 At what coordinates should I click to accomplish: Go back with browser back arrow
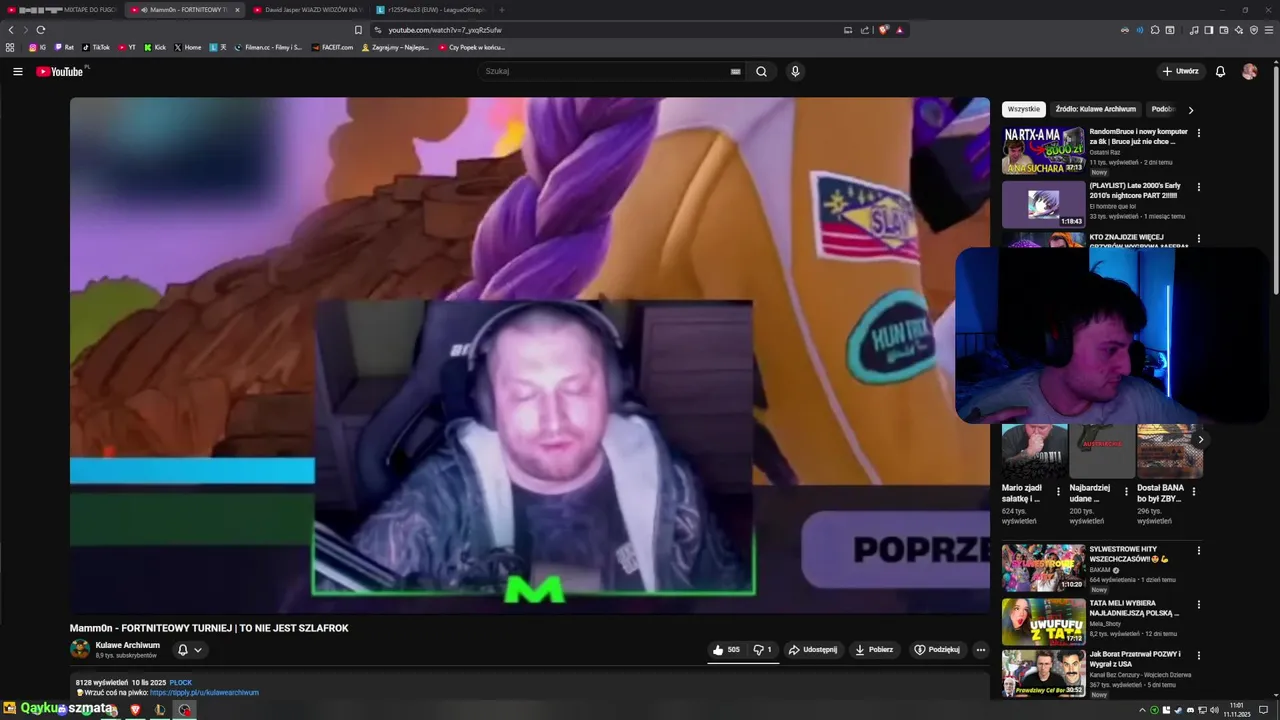11,30
